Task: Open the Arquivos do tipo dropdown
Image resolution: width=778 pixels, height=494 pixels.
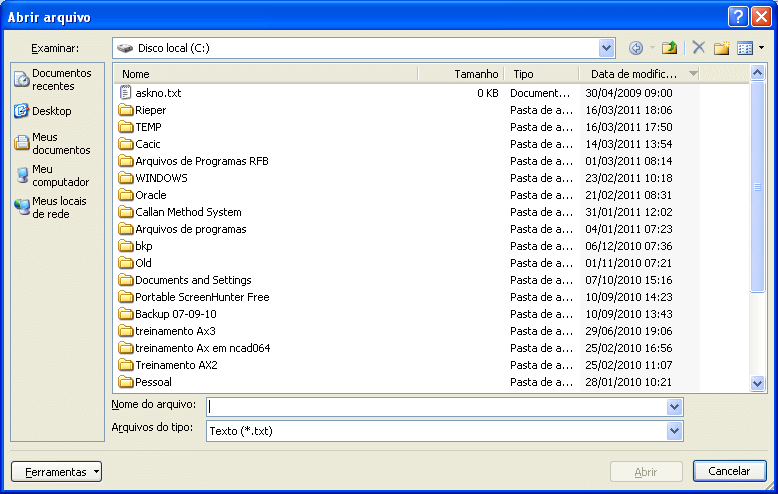Action: [x=675, y=431]
